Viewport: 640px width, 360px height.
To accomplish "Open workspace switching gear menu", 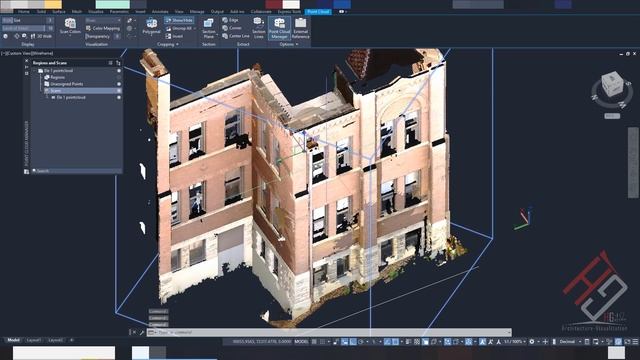I will click(532, 342).
